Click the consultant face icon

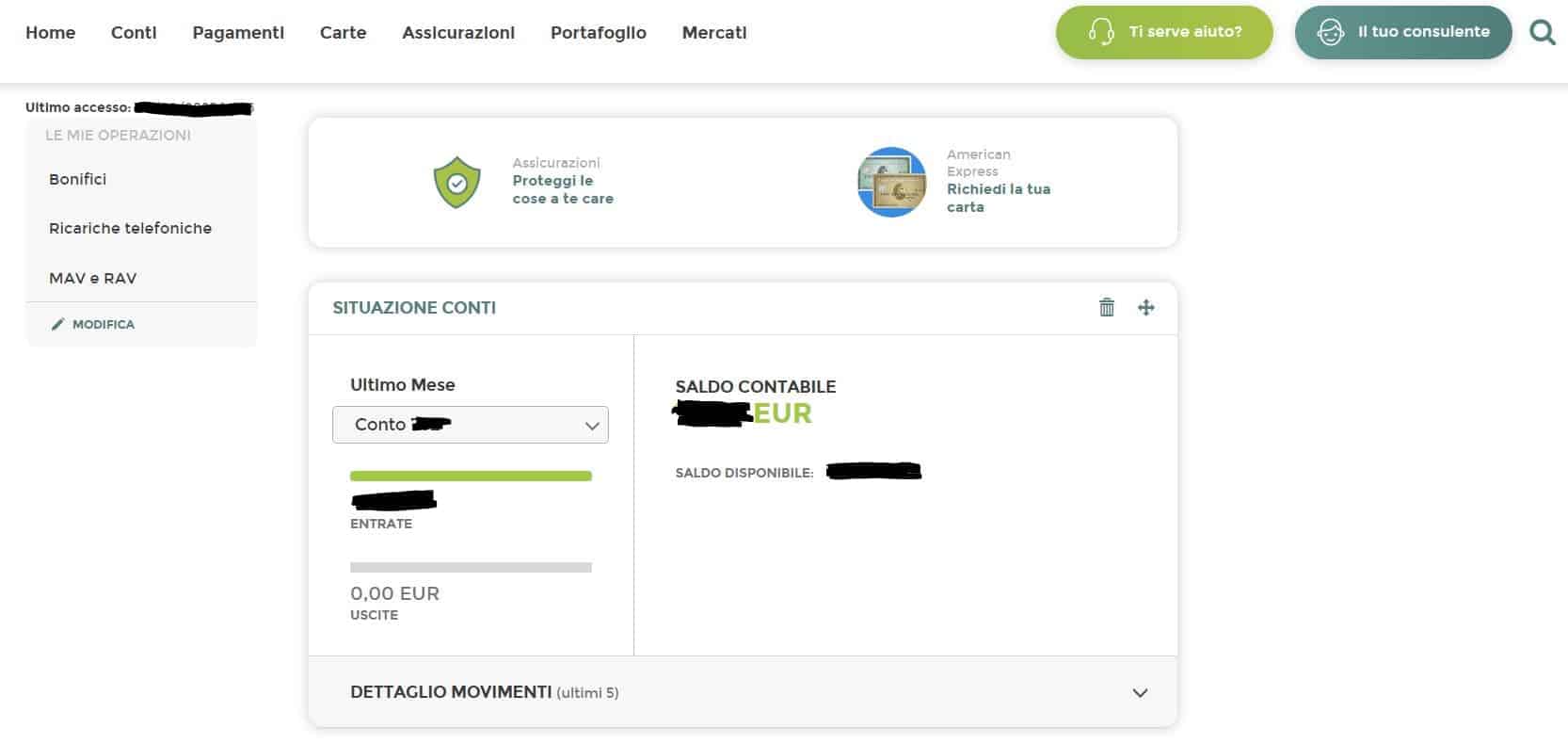pyautogui.click(x=1331, y=32)
